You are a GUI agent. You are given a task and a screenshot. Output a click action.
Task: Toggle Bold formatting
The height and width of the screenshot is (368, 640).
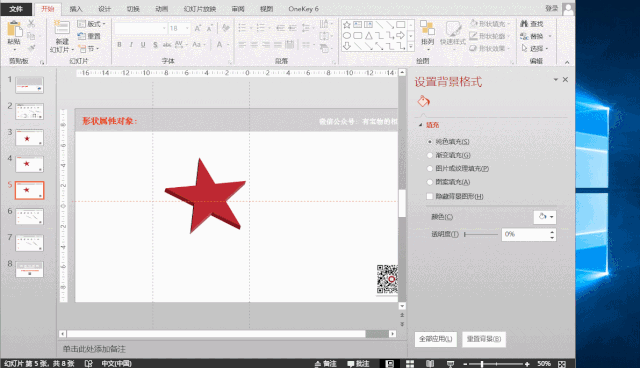pyautogui.click(x=119, y=44)
